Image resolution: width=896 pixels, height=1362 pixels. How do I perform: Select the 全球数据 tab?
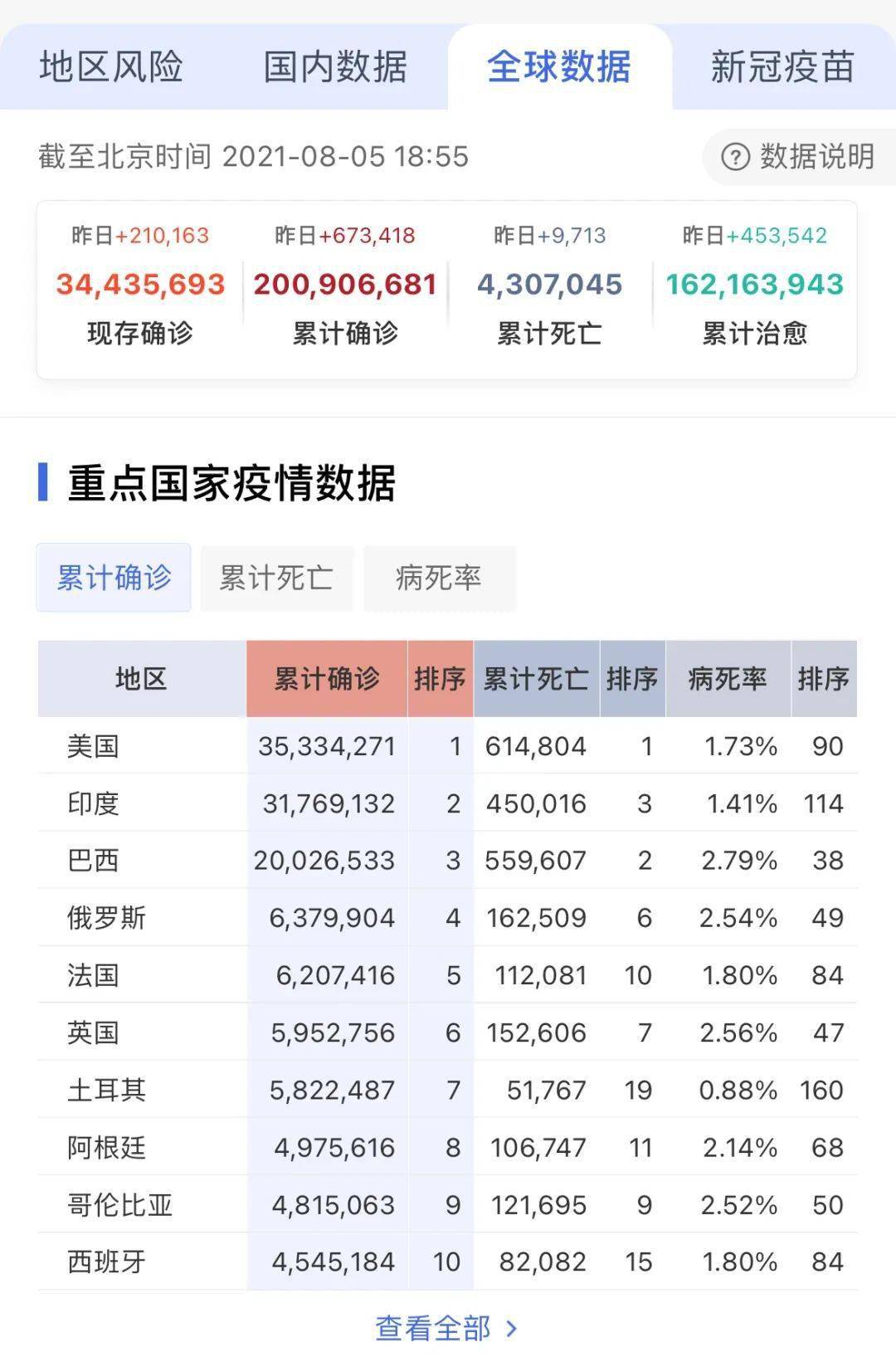559,67
